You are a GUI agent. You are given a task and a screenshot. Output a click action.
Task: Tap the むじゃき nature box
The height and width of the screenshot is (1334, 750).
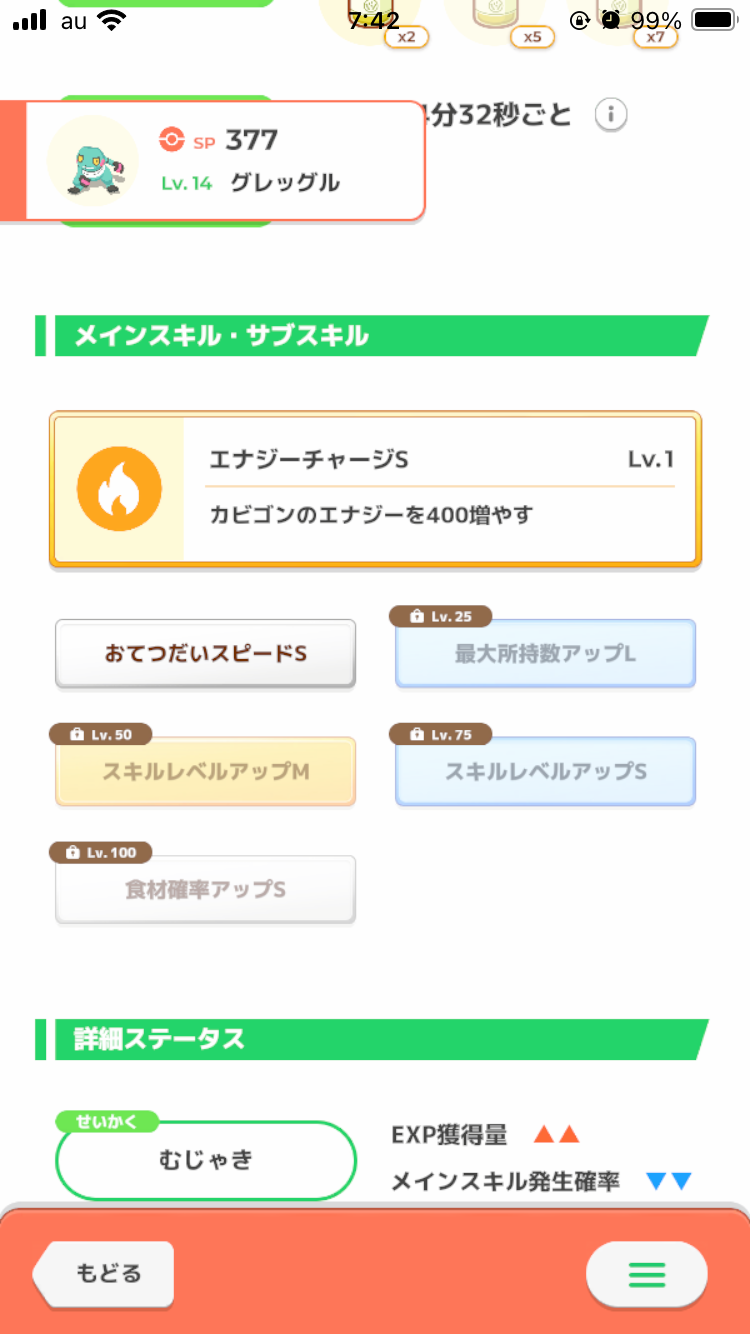(x=206, y=1160)
